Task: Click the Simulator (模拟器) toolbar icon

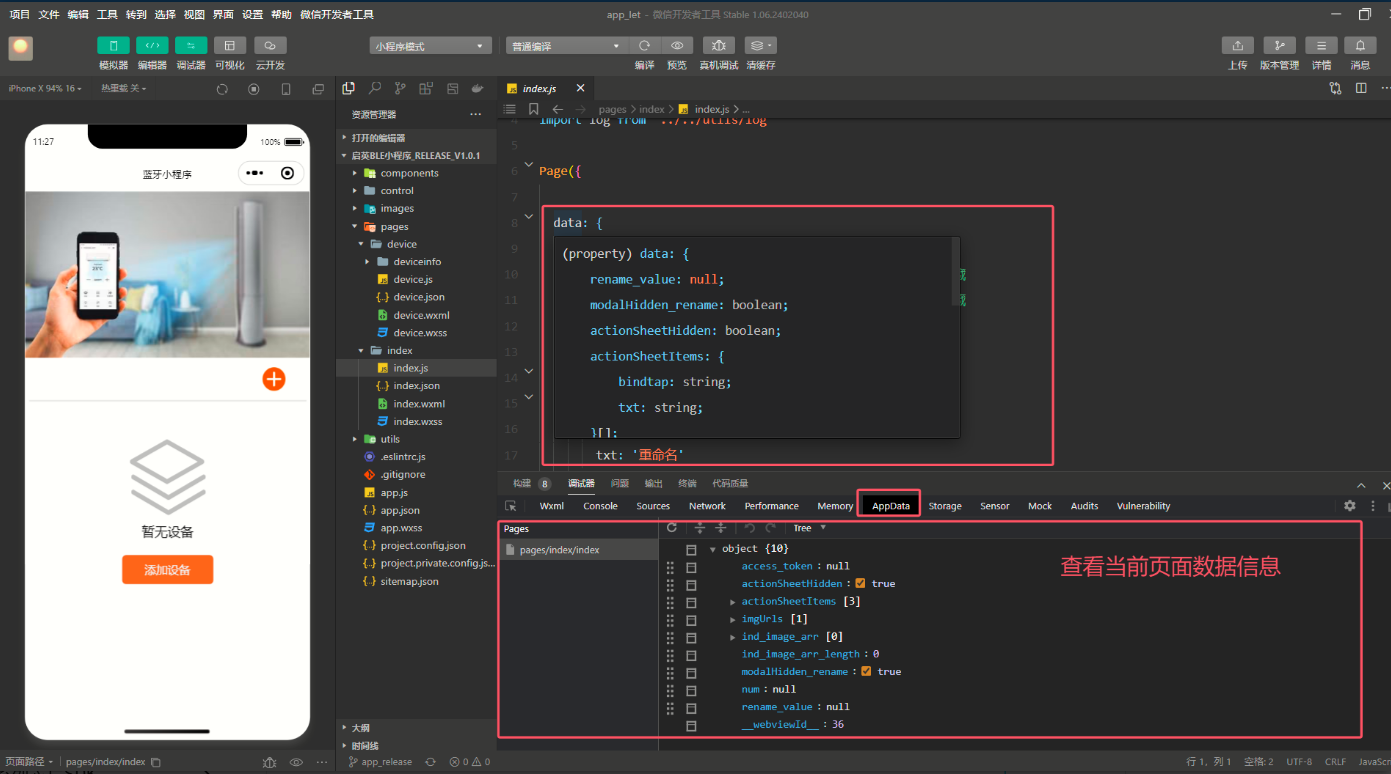Action: (113, 46)
